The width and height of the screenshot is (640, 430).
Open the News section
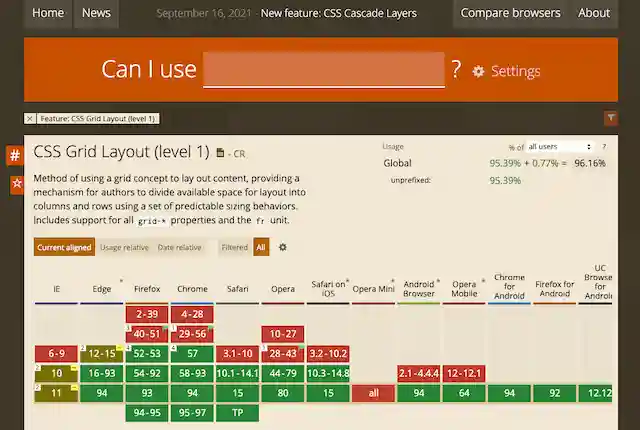96,13
